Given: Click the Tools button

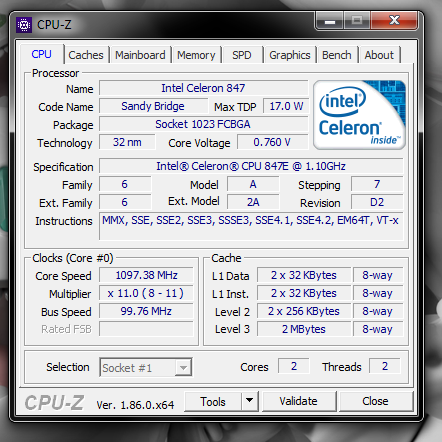Looking at the screenshot, I should point(213,401).
